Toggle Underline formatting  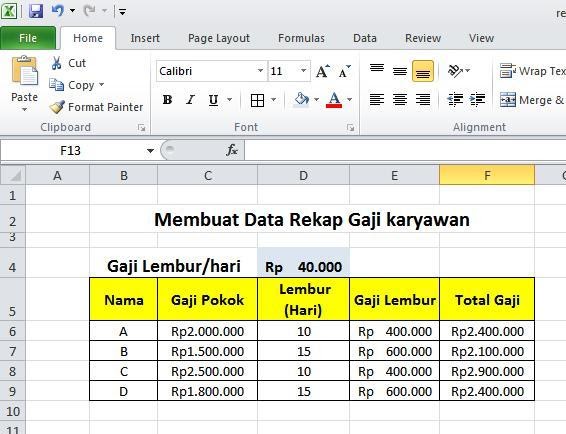pos(213,100)
